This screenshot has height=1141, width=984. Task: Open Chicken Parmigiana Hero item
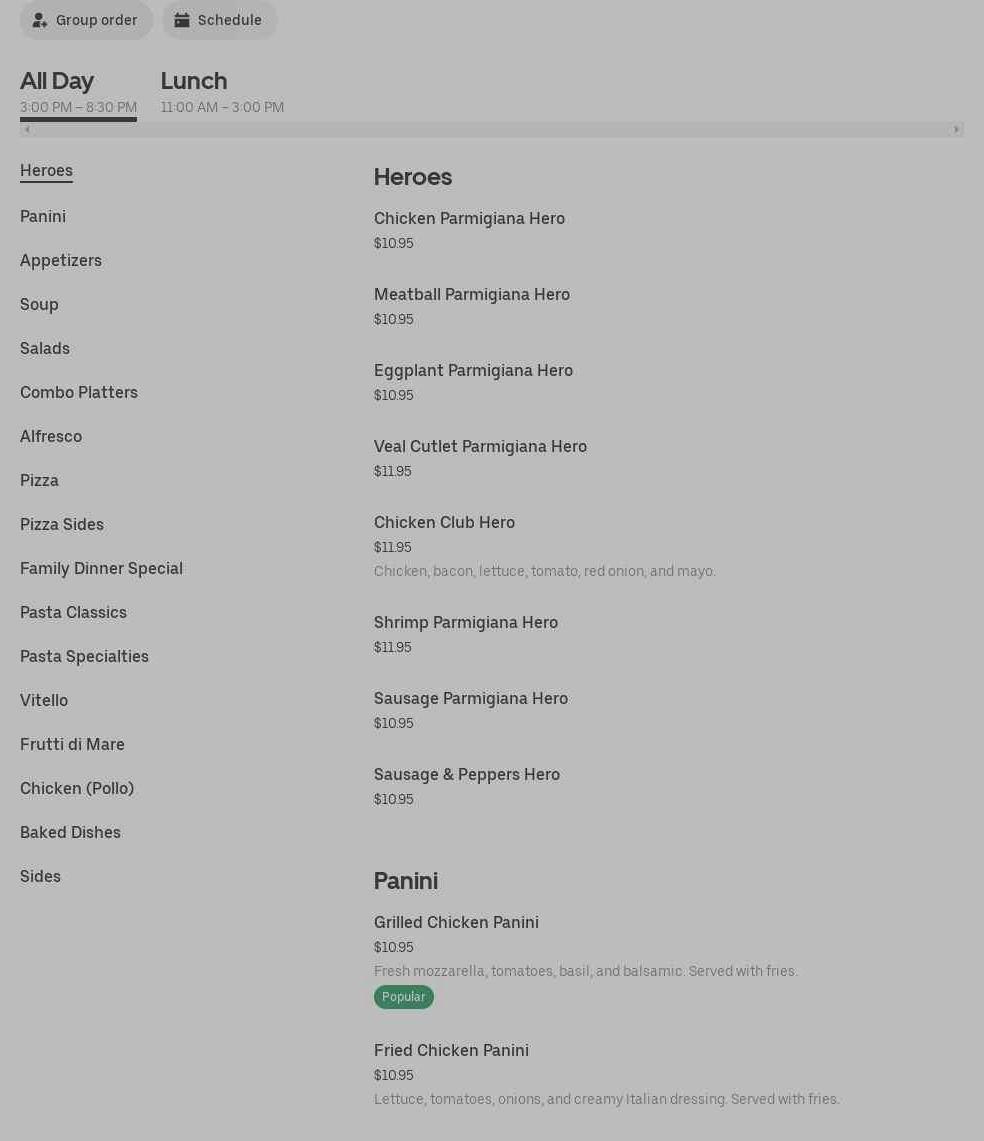click(x=469, y=218)
